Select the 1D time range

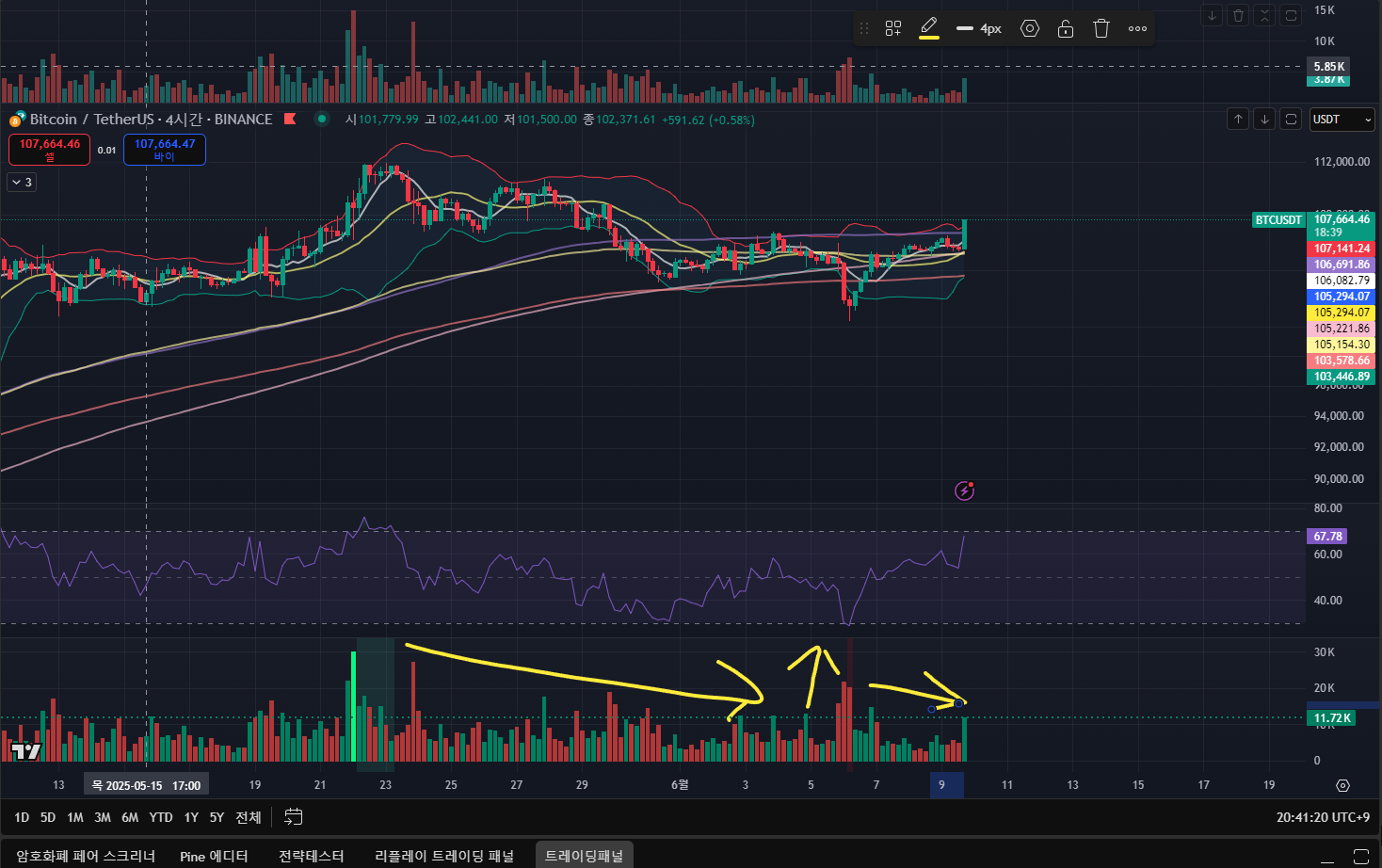tap(22, 817)
